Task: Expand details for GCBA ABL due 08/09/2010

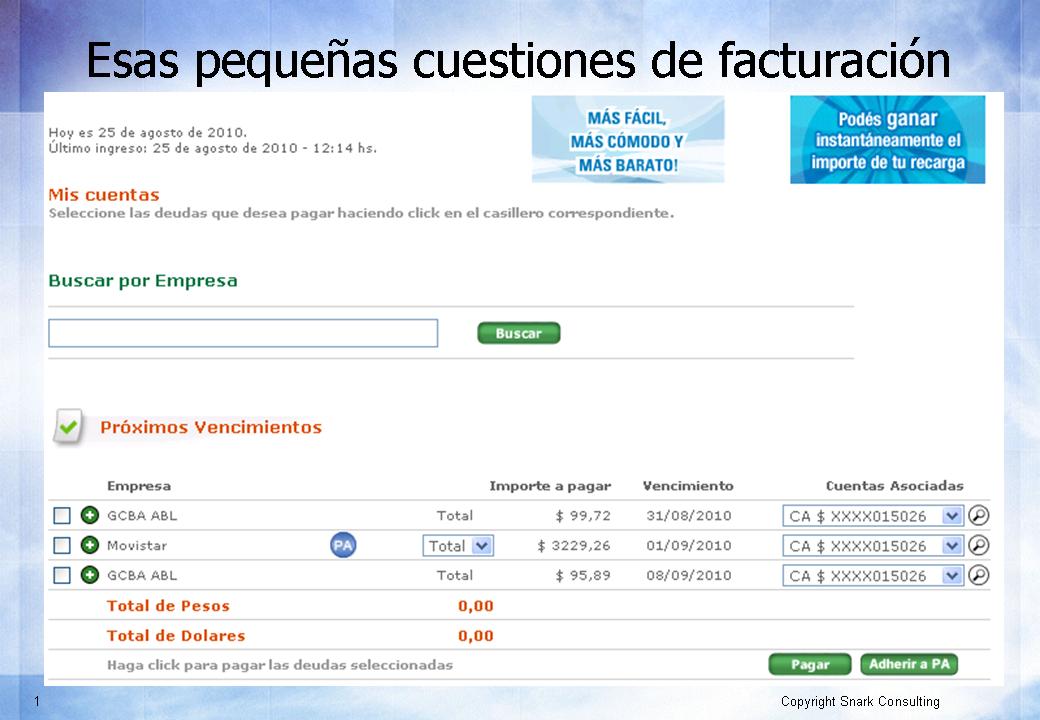Action: [90, 575]
